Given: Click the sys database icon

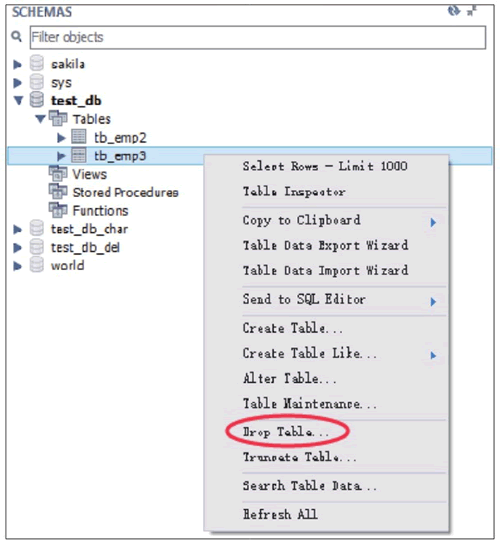Looking at the screenshot, I should [x=36, y=82].
